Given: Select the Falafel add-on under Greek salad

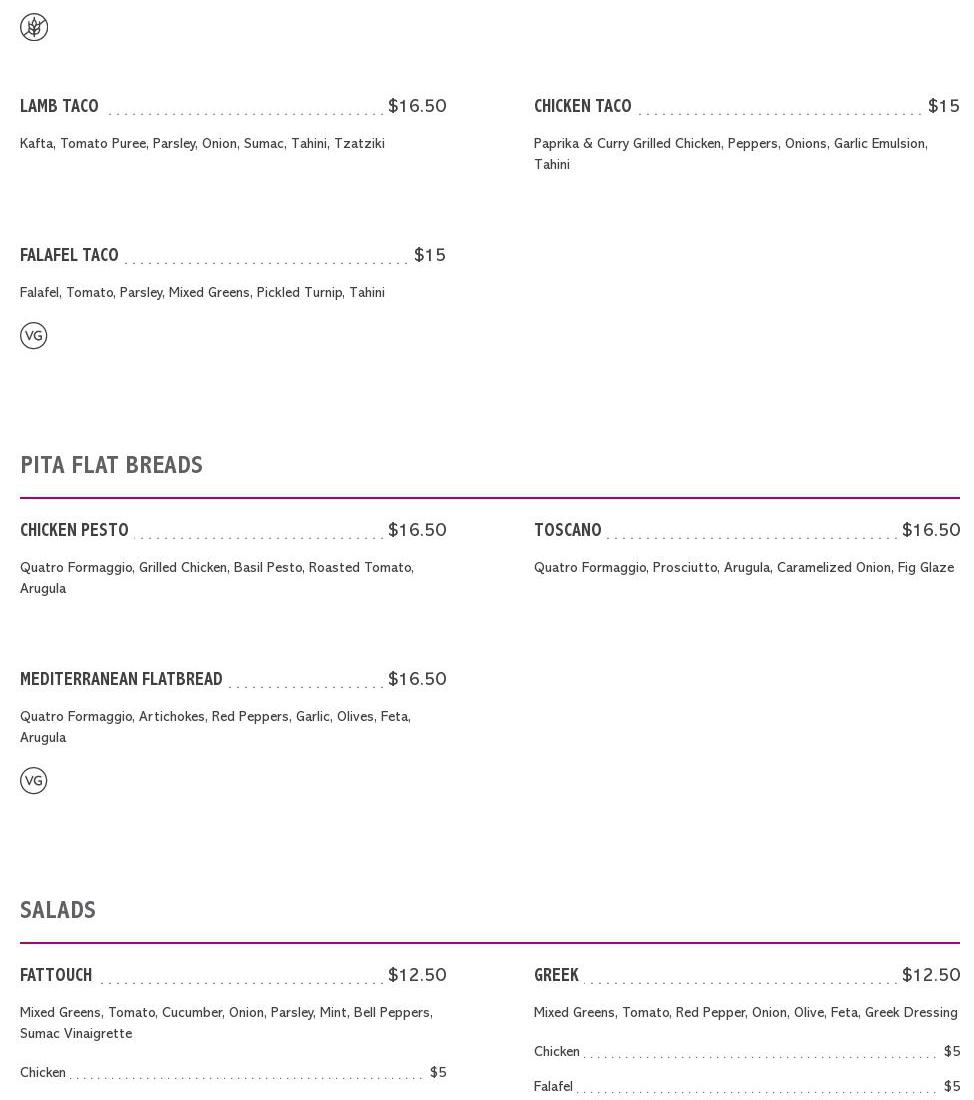Looking at the screenshot, I should point(553,1087).
